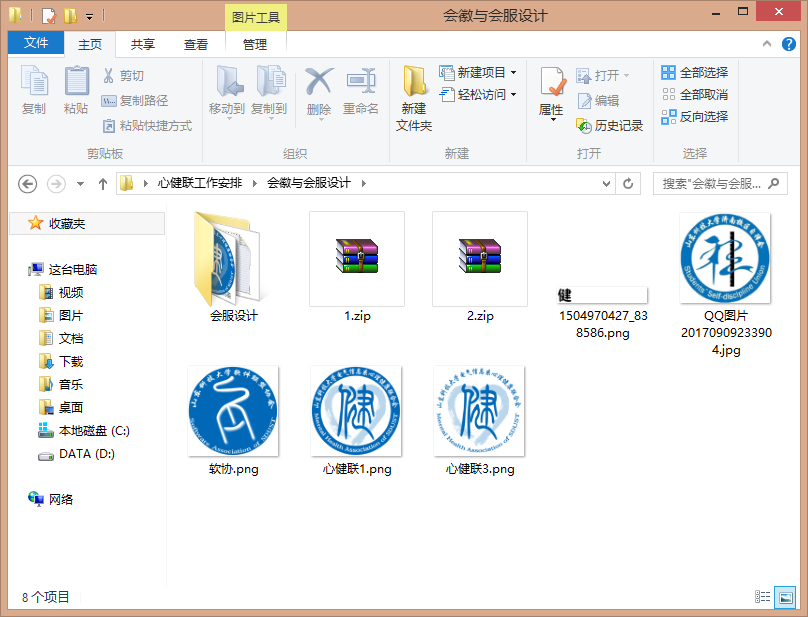Screen dimensions: 808x617
Task: Switch to details list view
Action: tap(763, 597)
